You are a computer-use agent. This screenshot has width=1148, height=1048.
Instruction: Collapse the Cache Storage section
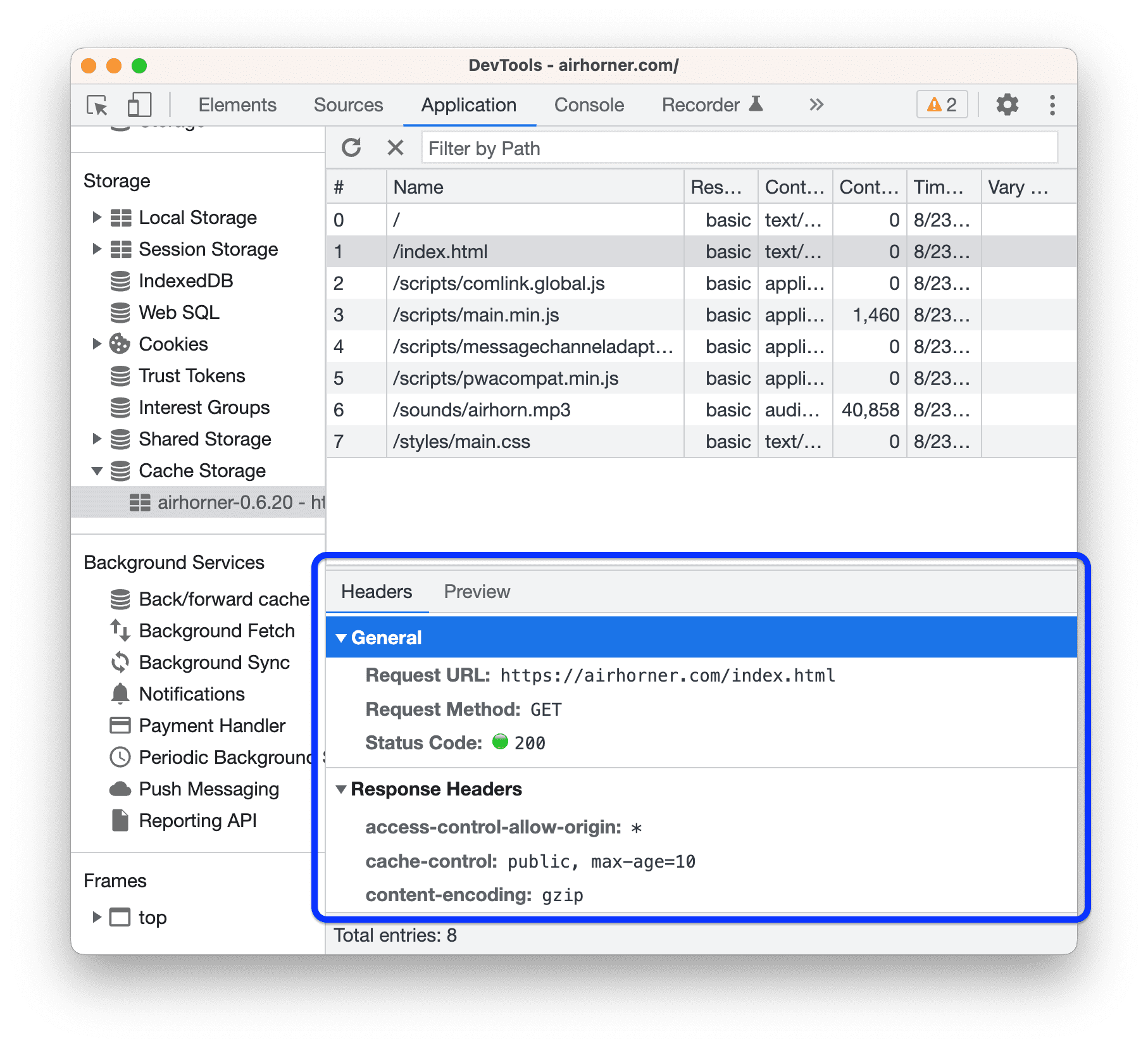[x=97, y=471]
